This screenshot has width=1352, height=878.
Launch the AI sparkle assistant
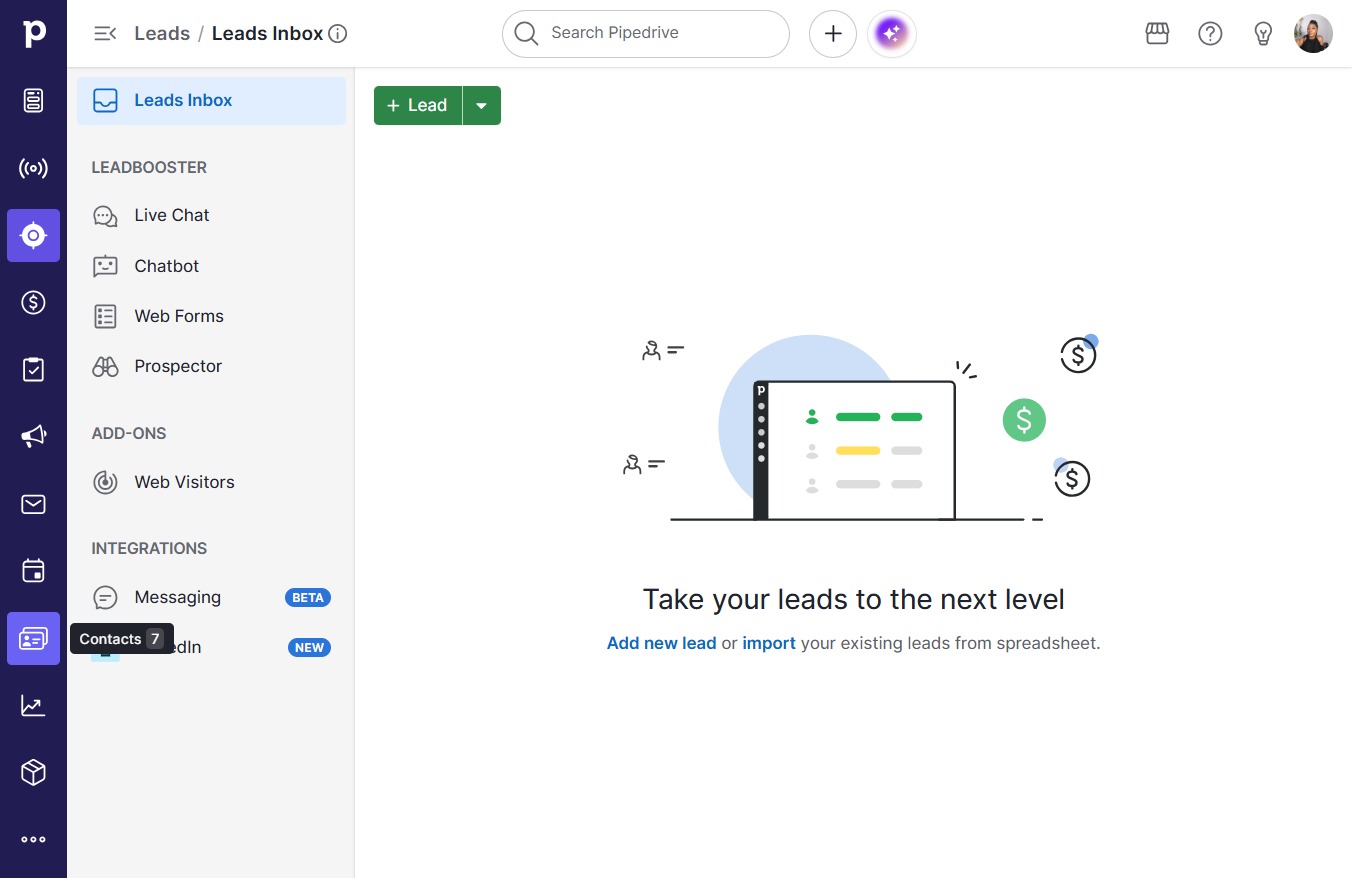tap(892, 34)
